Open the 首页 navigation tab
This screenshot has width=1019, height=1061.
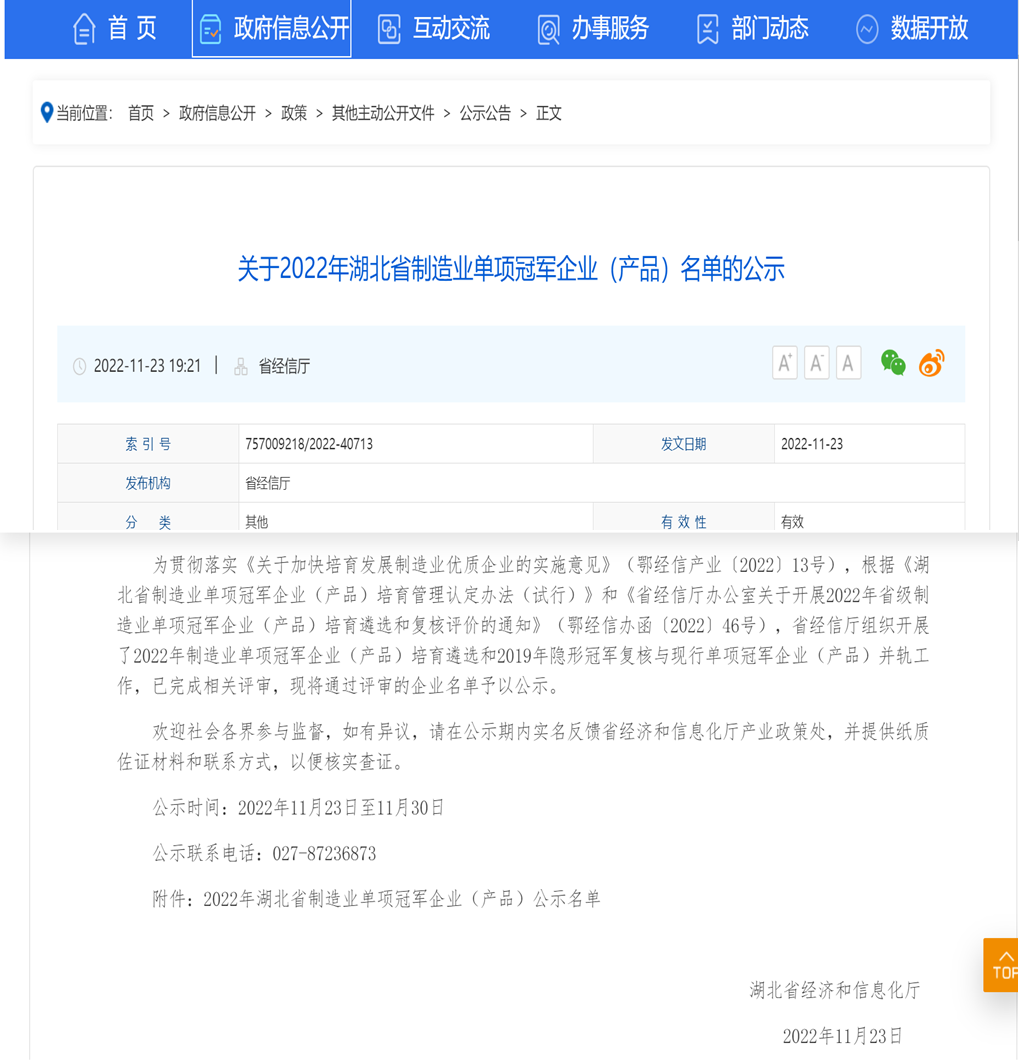[x=115, y=29]
